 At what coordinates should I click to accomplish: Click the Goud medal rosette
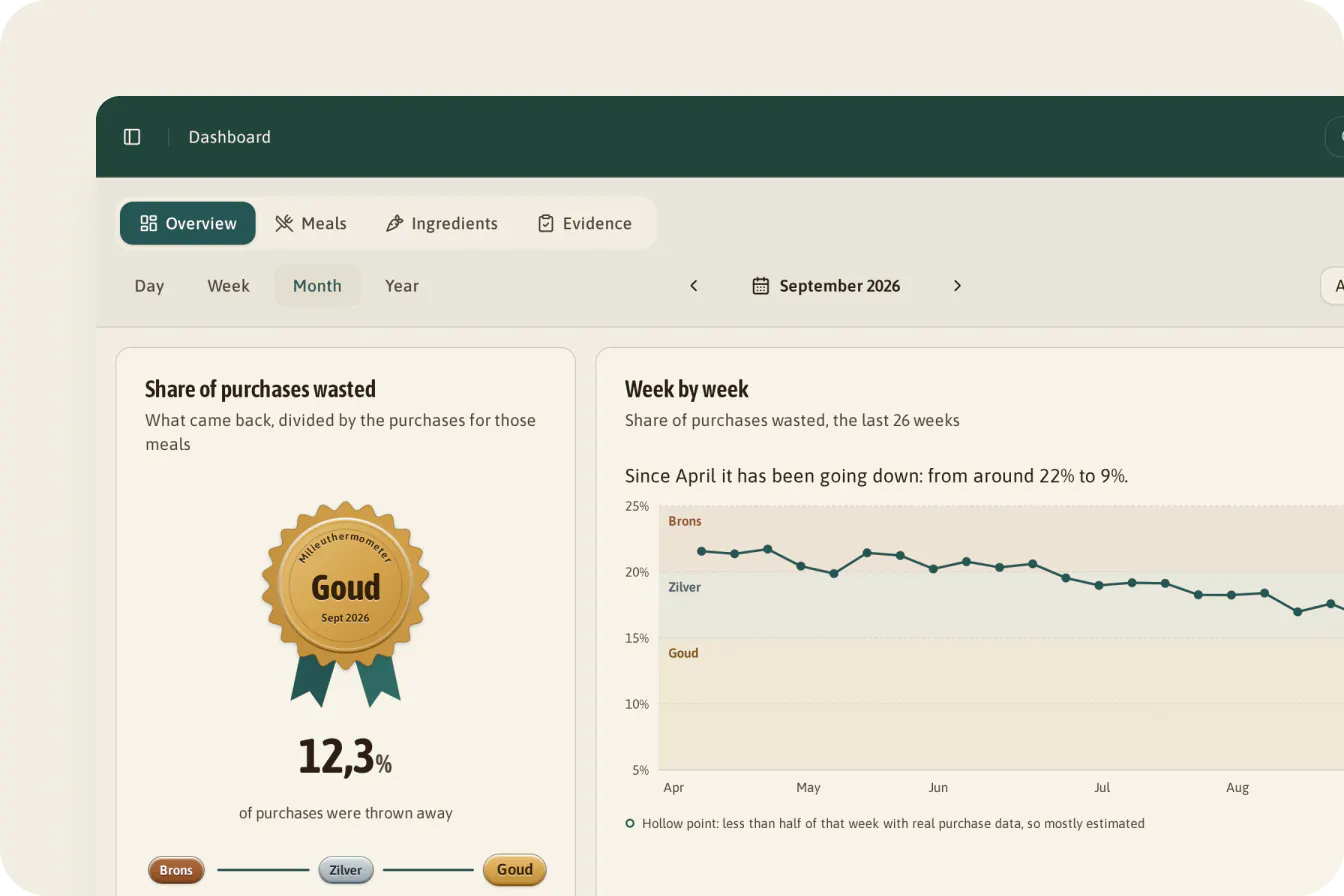346,602
